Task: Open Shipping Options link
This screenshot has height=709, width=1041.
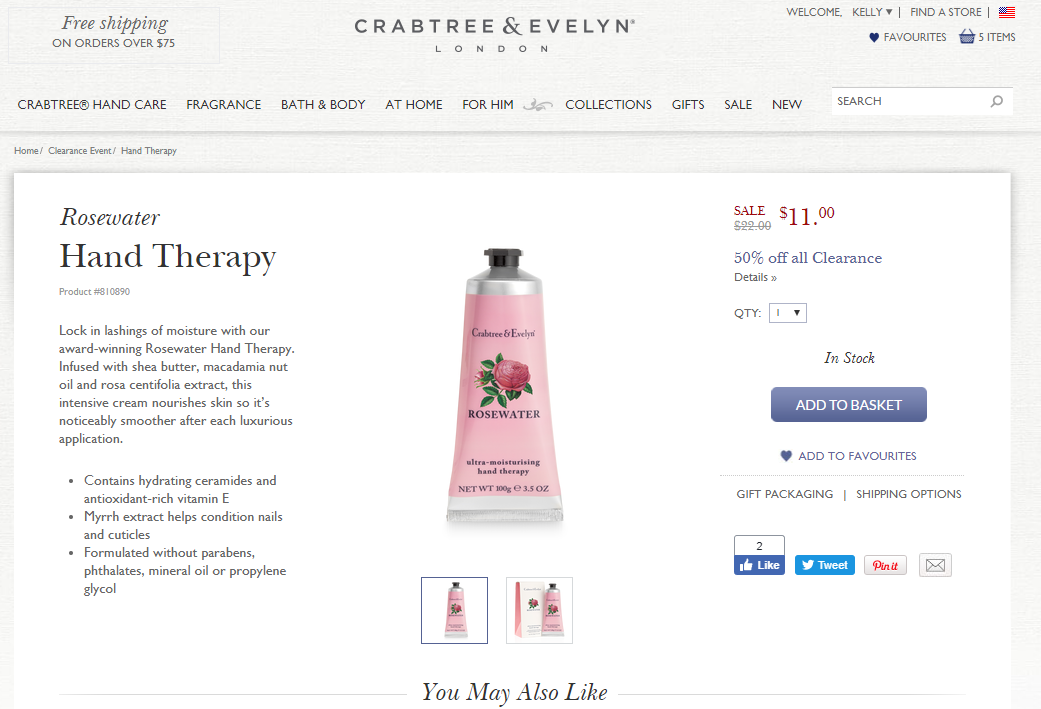Action: (x=908, y=494)
